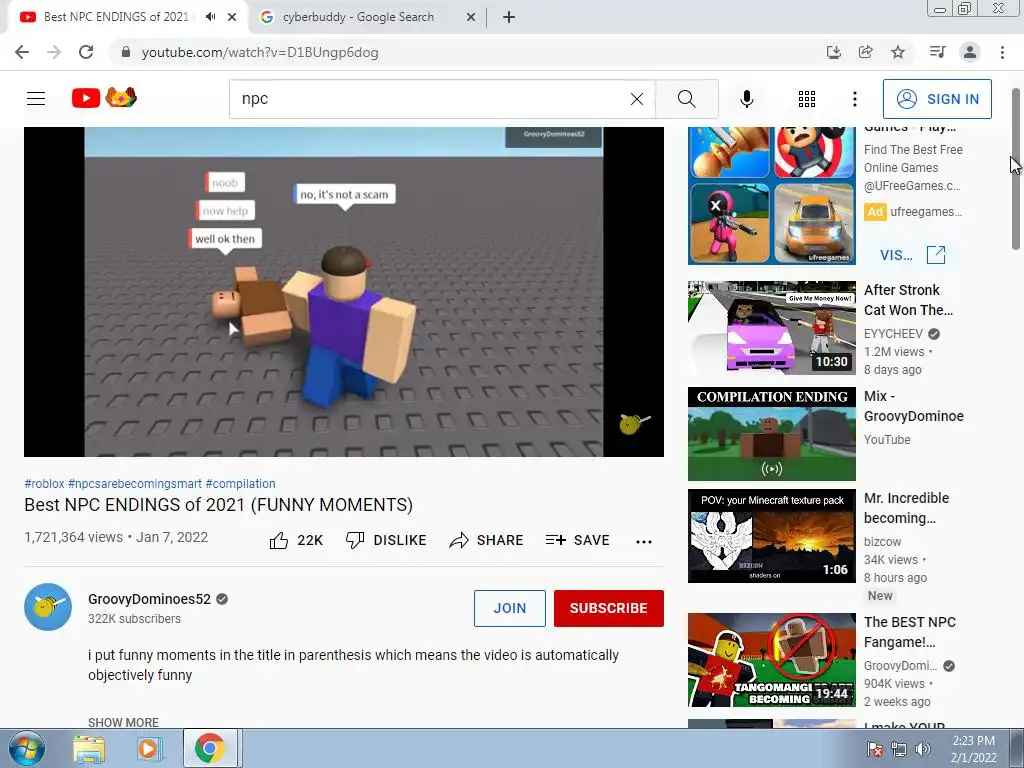
Task: Click the magnifier search button
Action: click(x=686, y=99)
